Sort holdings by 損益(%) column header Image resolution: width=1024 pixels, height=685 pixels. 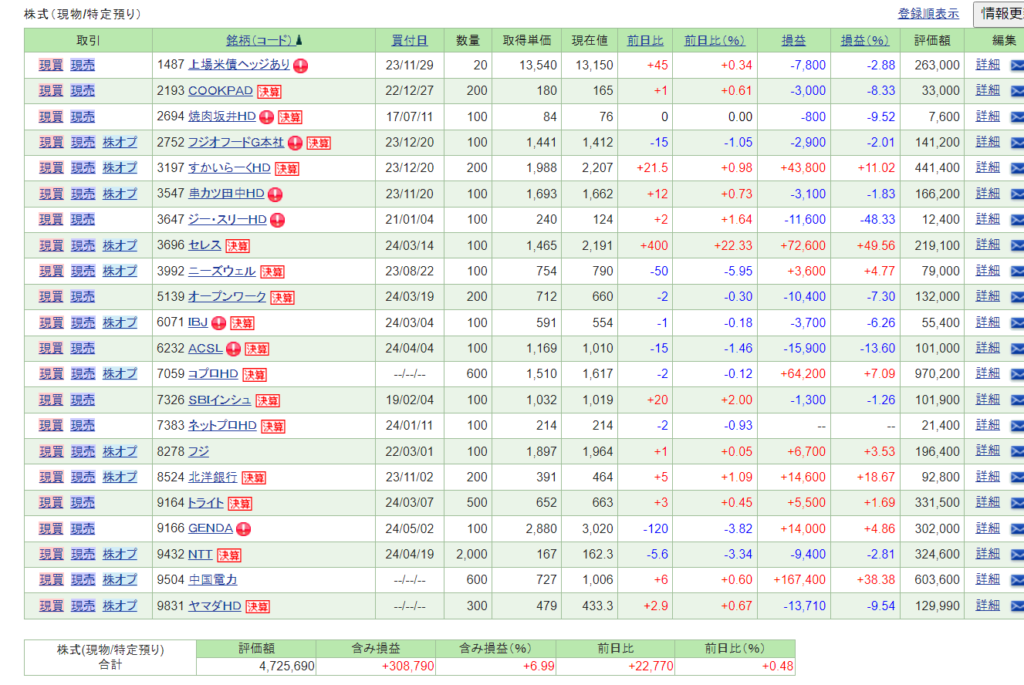click(865, 40)
